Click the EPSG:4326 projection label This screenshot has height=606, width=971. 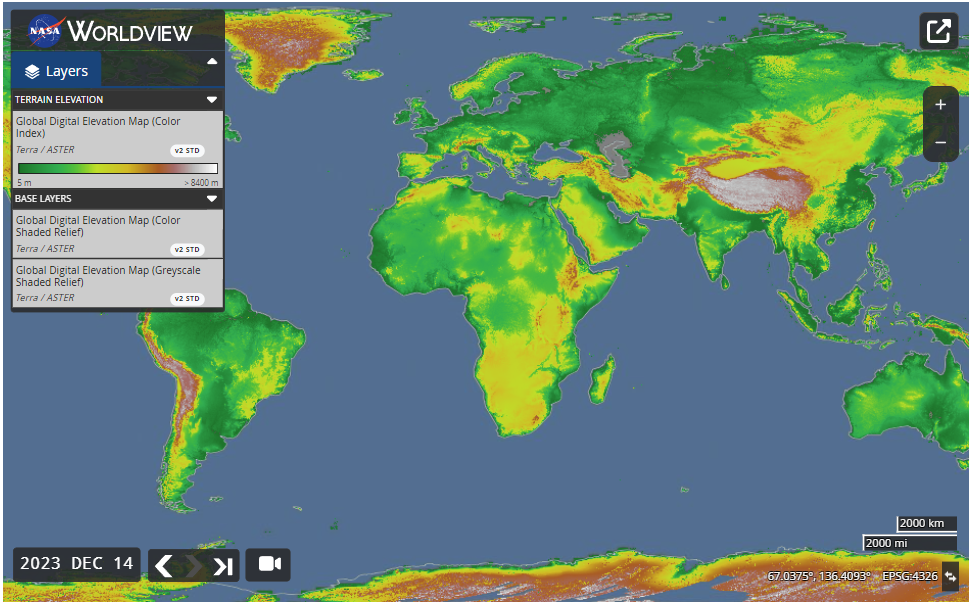(x=910, y=576)
